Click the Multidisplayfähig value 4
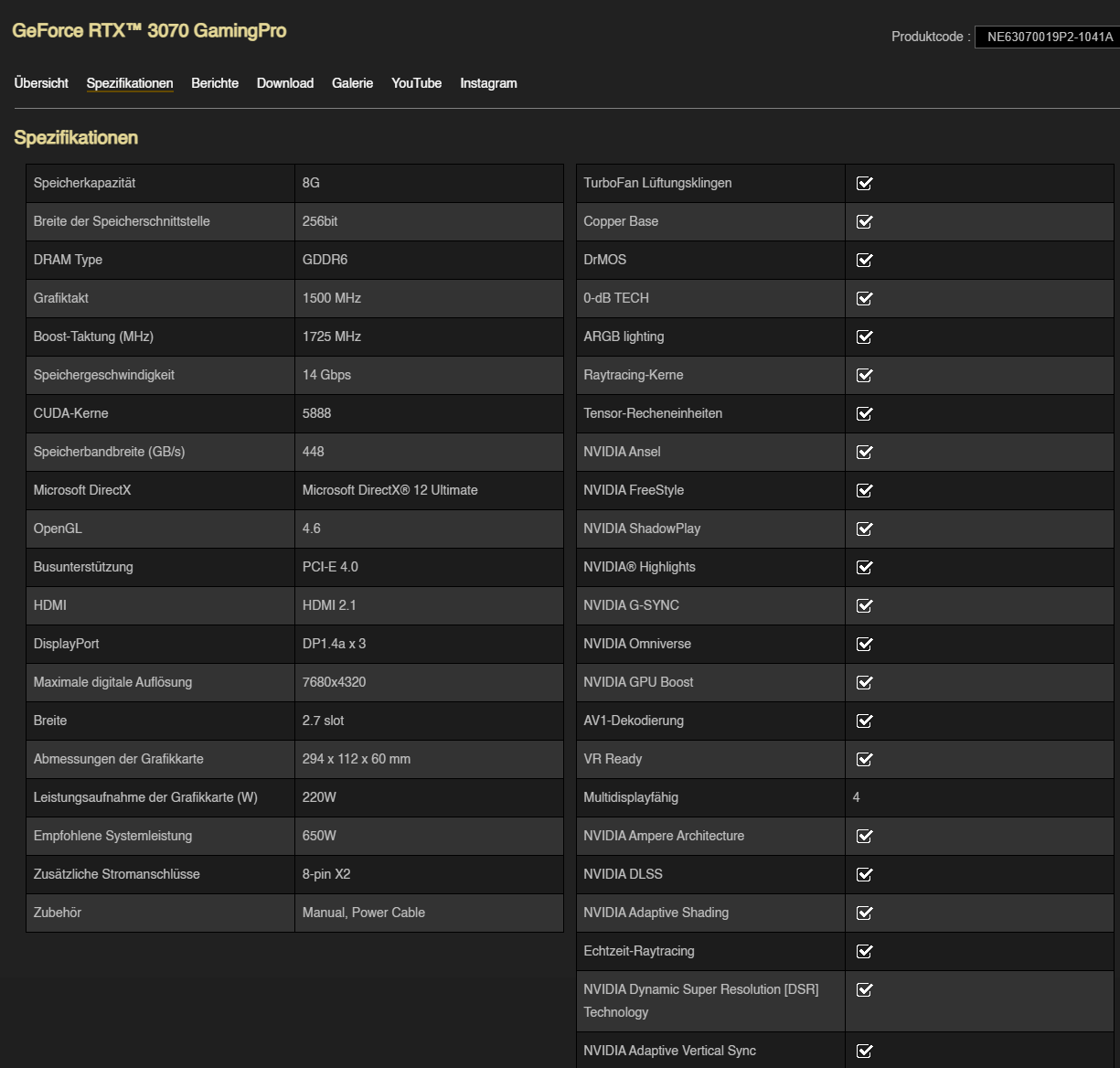 (856, 797)
